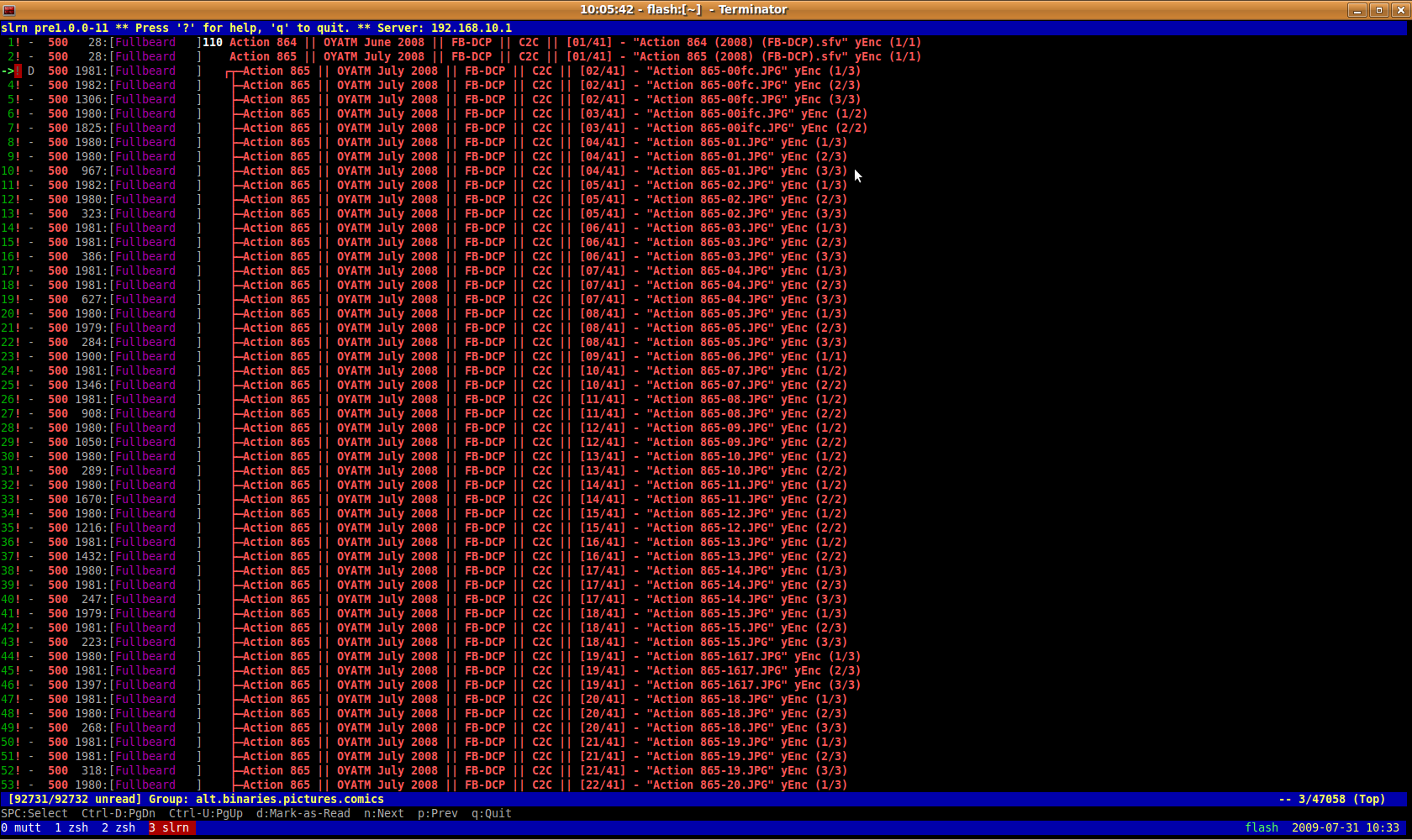The height and width of the screenshot is (840, 1412).
Task: Select article 2, the Action 865 .sfv post
Action: click(x=575, y=57)
